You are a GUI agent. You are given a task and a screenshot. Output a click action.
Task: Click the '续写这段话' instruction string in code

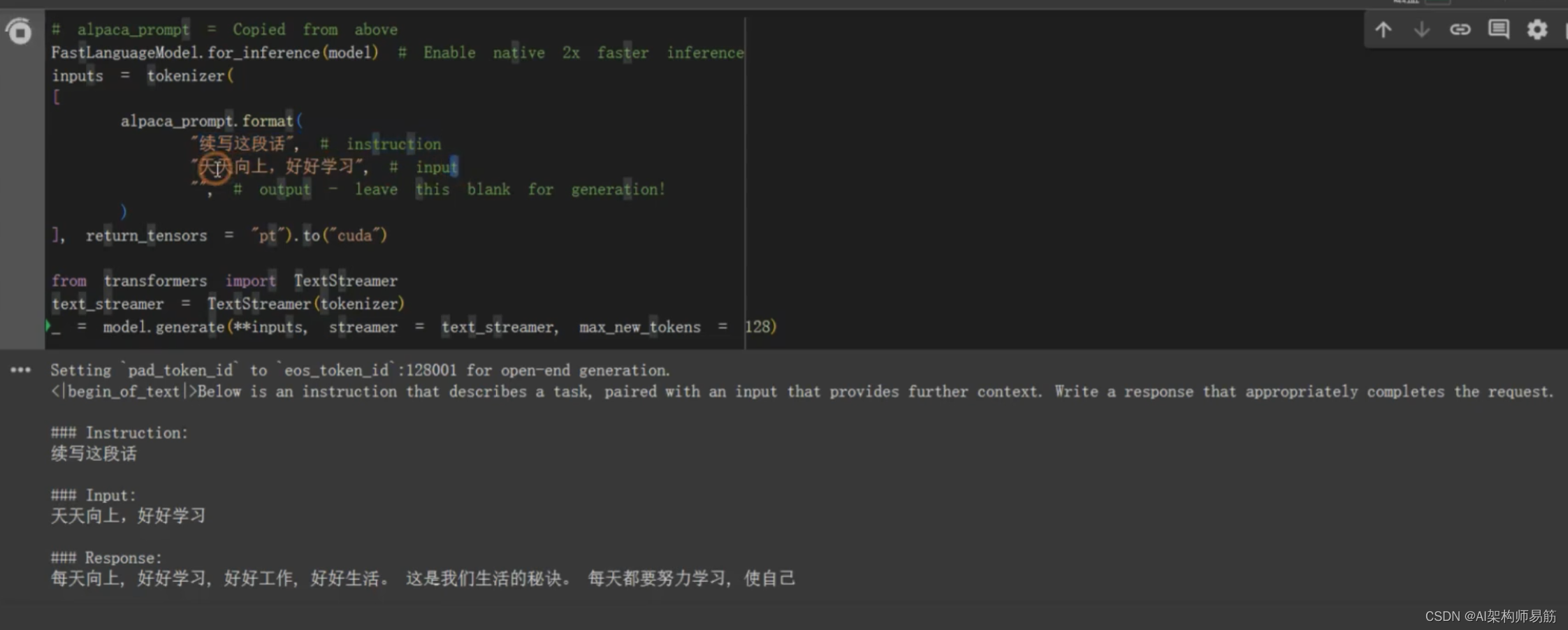(242, 144)
